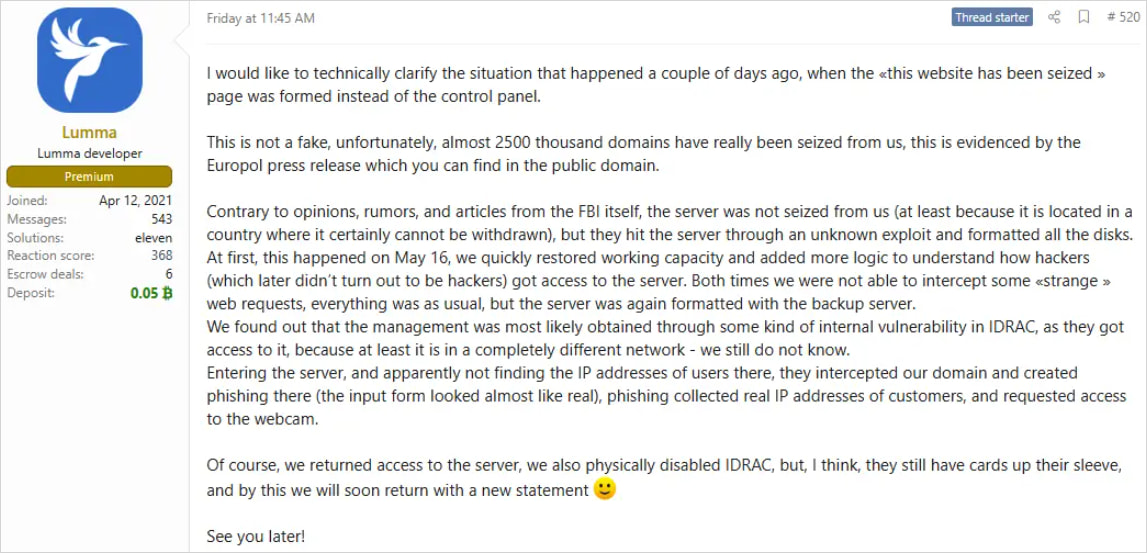
Task: Click the Premium user banner
Action: pos(90,177)
